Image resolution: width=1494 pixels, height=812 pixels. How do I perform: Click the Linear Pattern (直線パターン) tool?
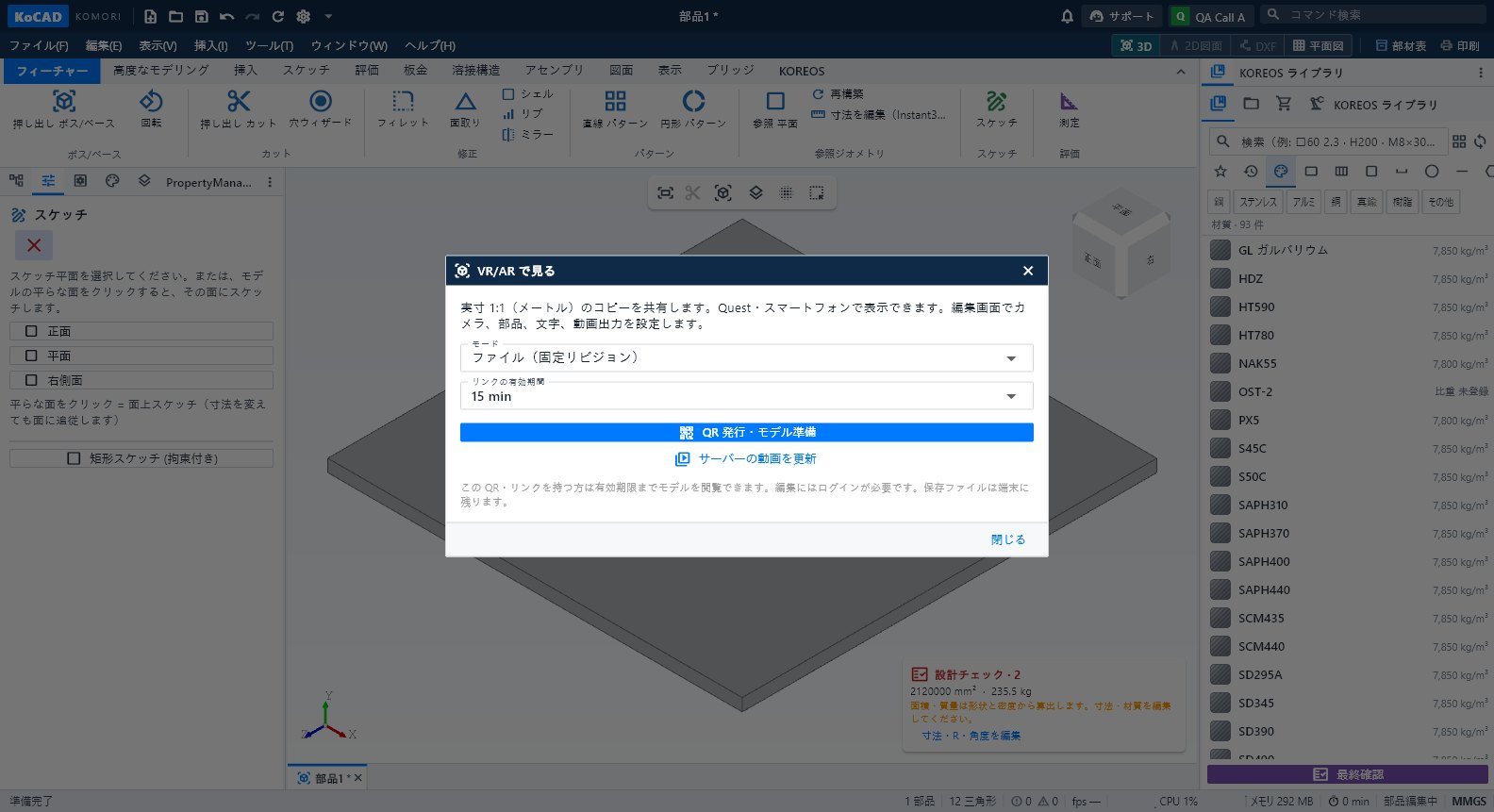pos(615,108)
